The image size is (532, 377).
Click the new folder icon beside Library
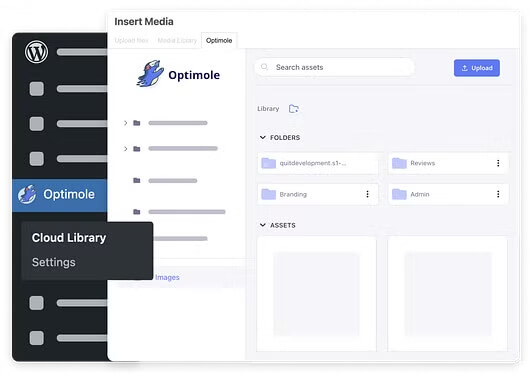[293, 109]
